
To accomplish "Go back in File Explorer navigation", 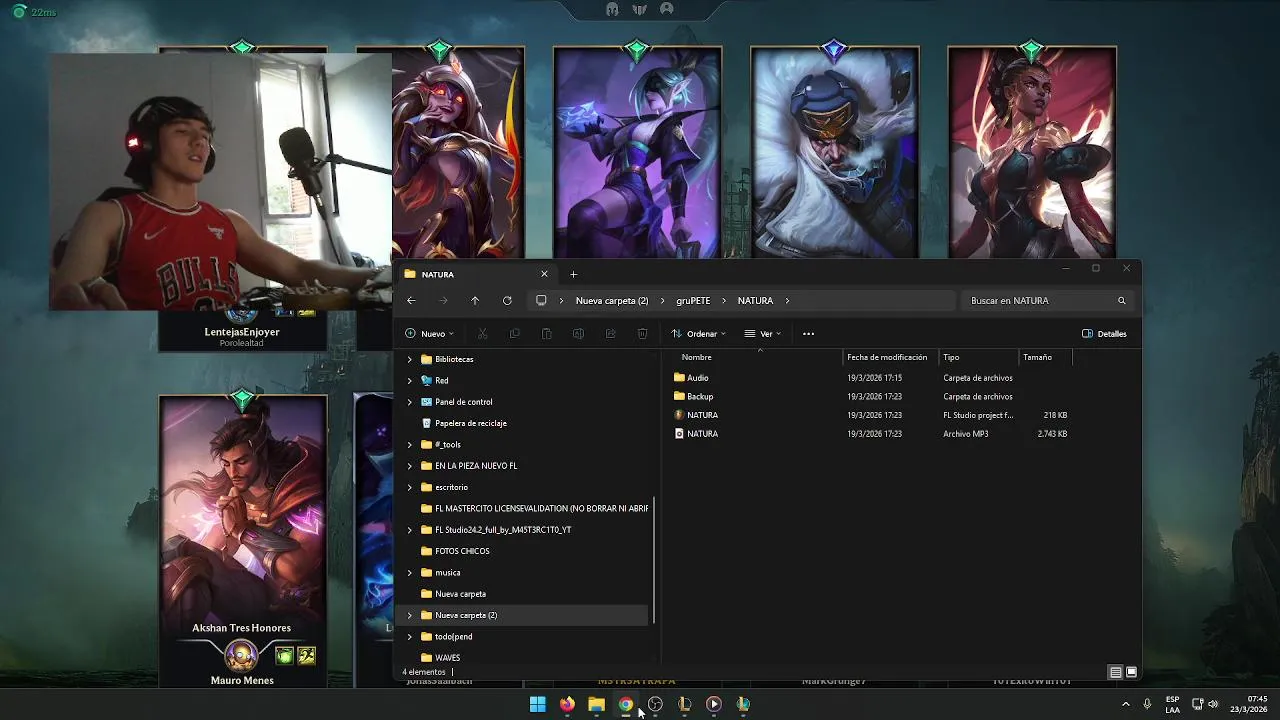I will click(411, 300).
